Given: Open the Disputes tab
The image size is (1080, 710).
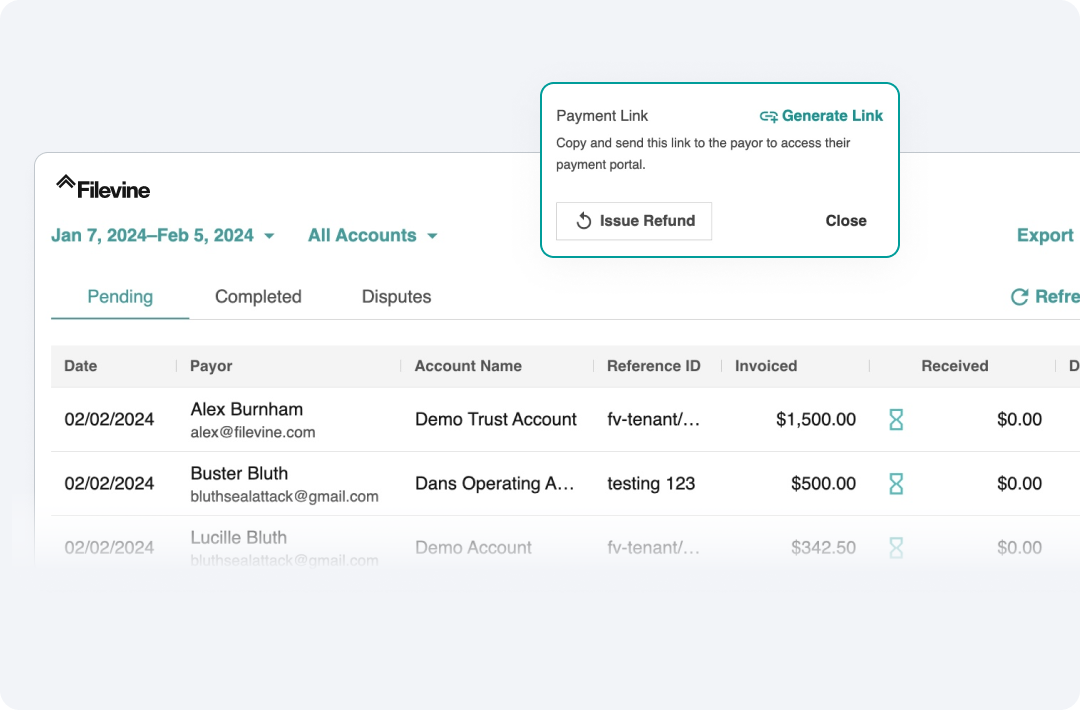Looking at the screenshot, I should click(x=396, y=297).
